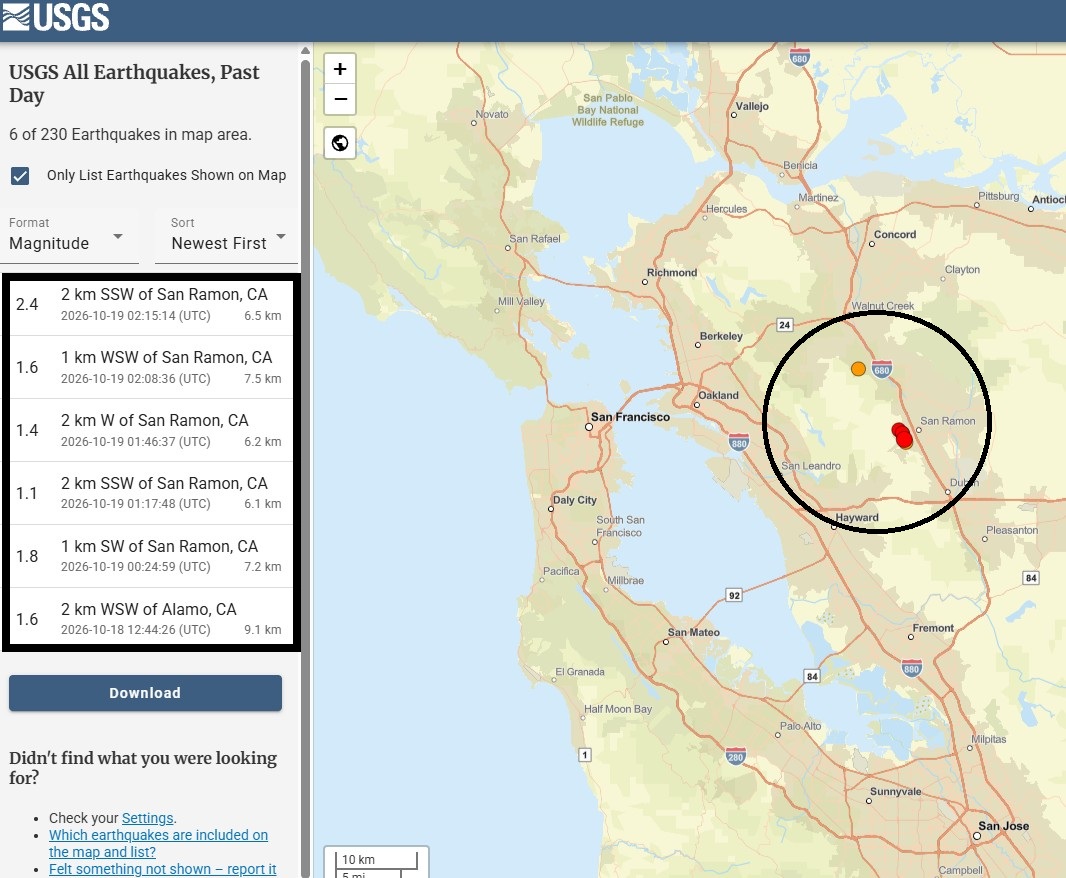Click the Berkeley label on map
The height and width of the screenshot is (878, 1066).
(x=721, y=336)
